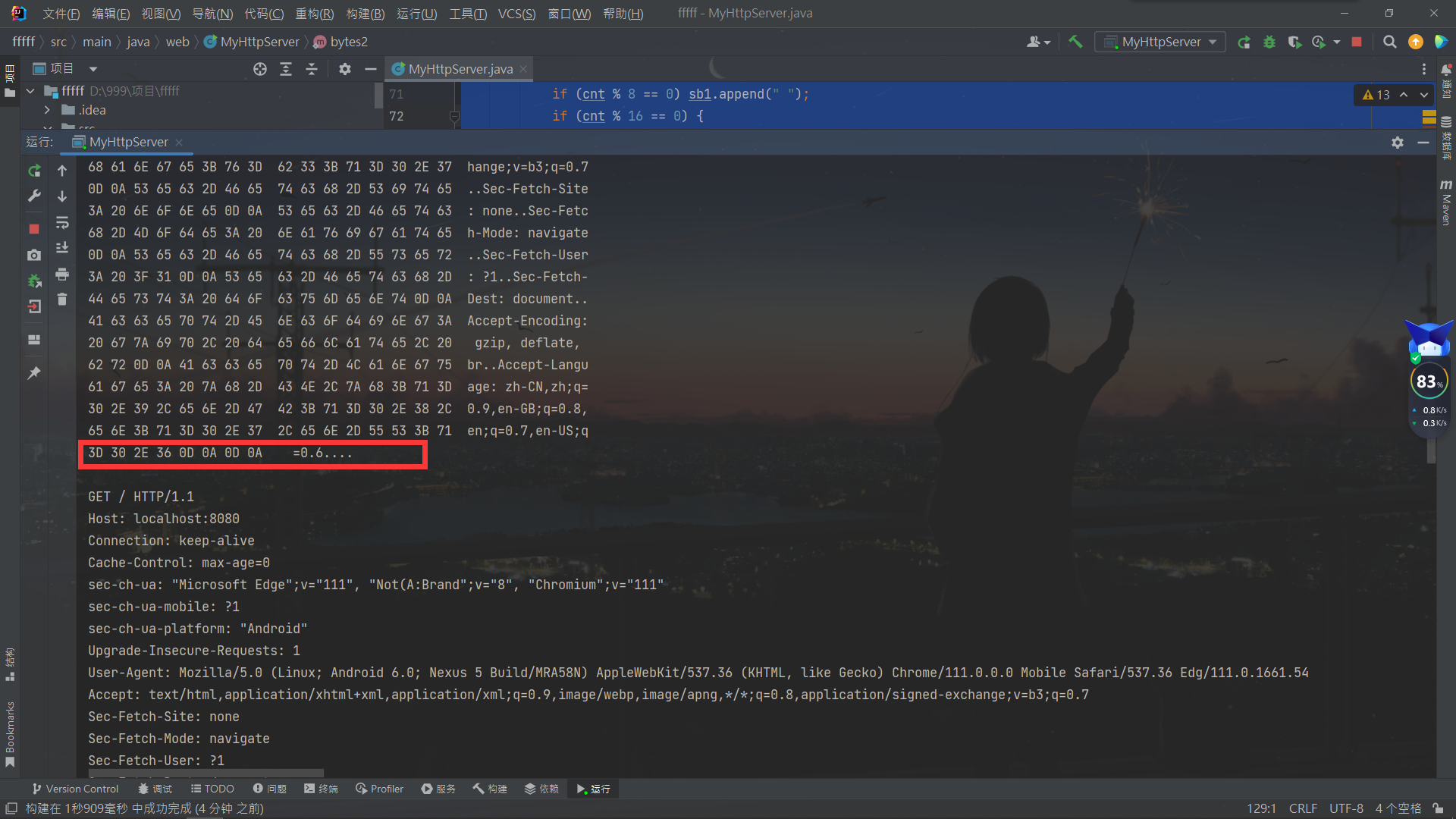1456x819 pixels.
Task: Click the search magnifier icon in top toolbar
Action: pos(1389,42)
